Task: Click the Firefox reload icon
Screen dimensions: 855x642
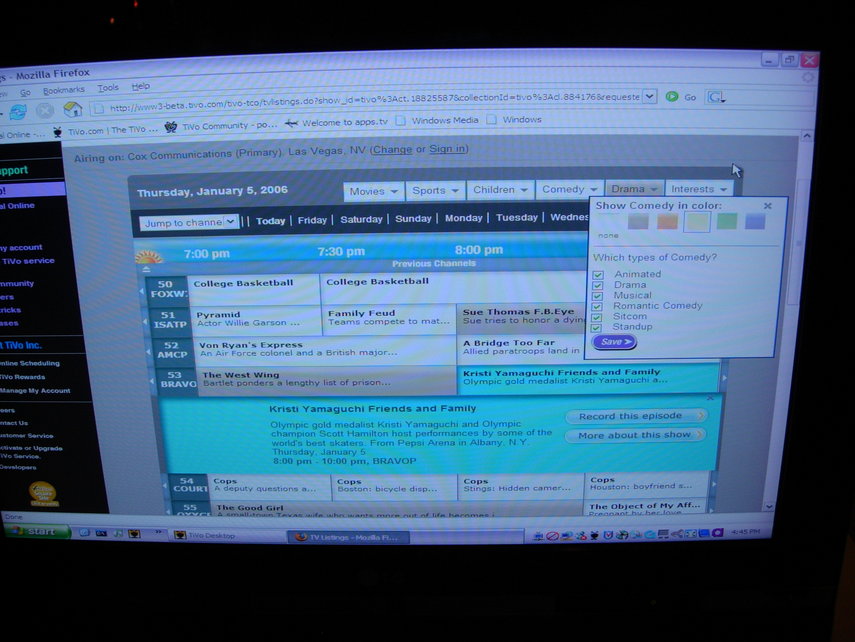Action: coord(18,112)
